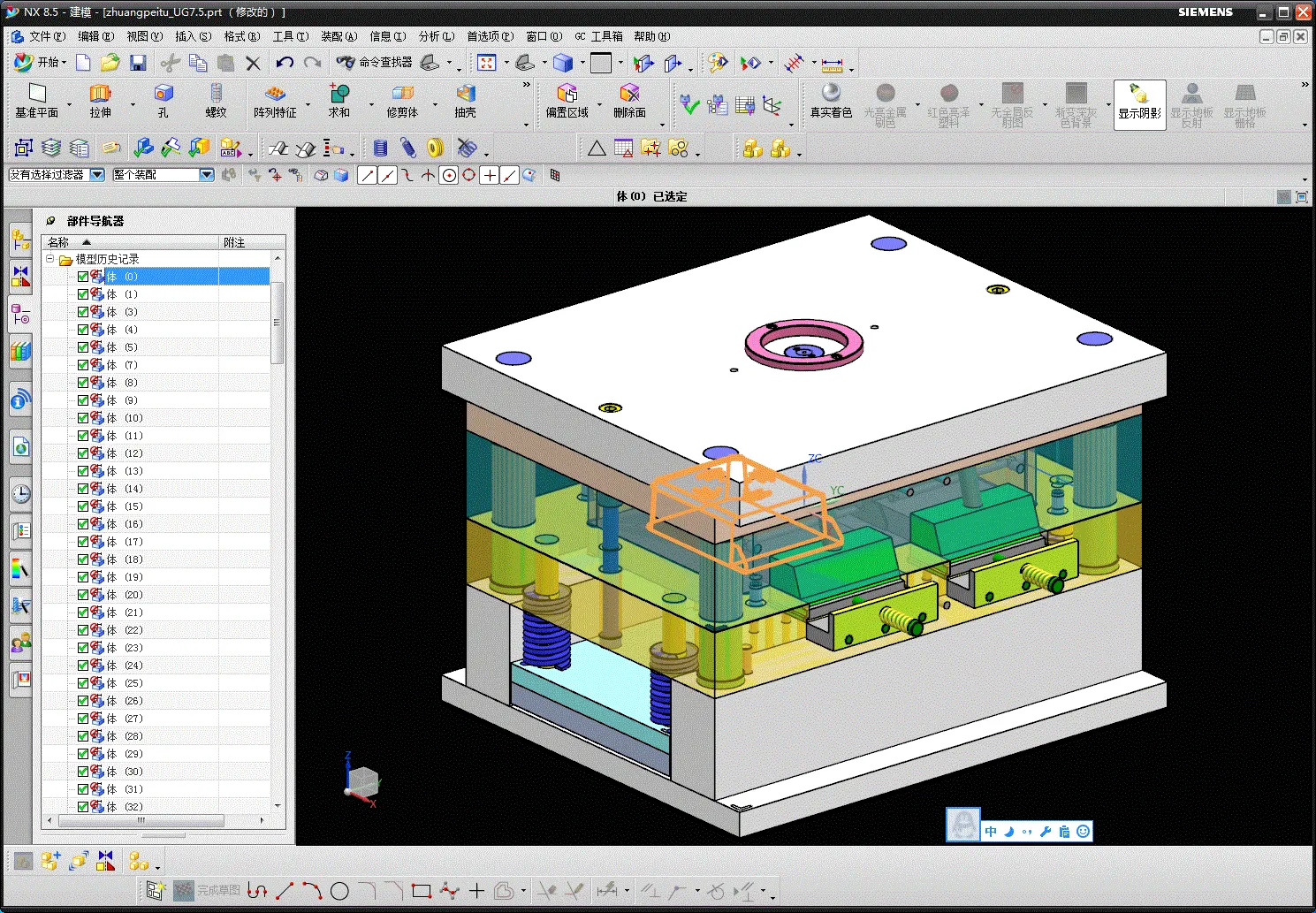Viewport: 1316px width, 913px height.
Task: Click the 附注 column header
Action: pos(252,242)
